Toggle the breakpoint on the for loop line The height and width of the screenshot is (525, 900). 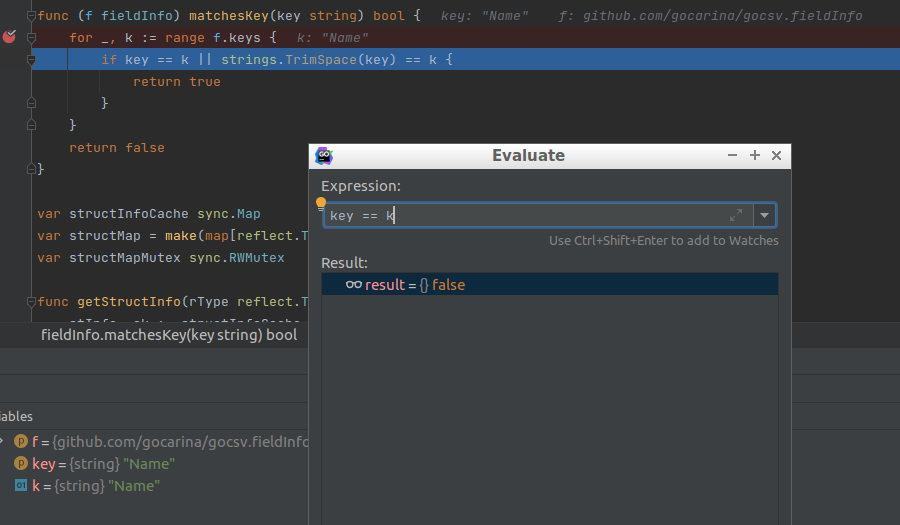(9, 37)
